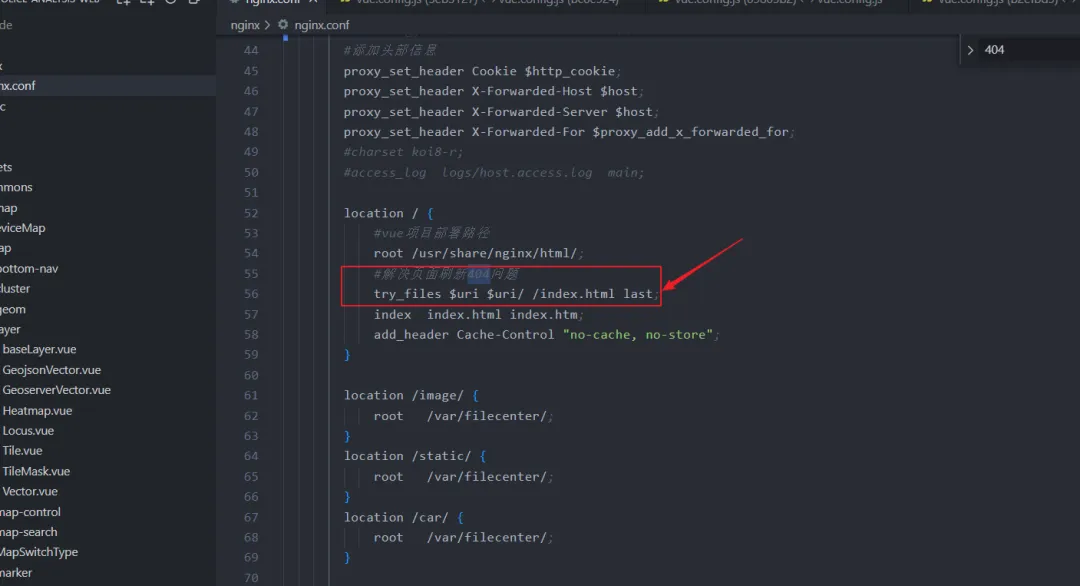Open the Vector.vue file

(30, 491)
